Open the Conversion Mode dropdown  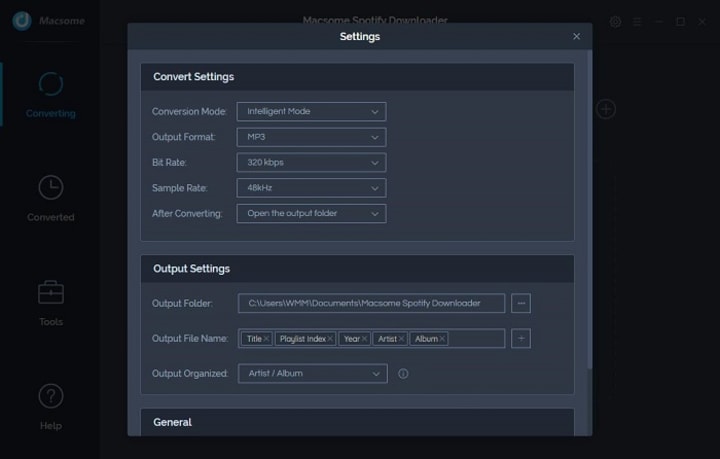point(311,112)
